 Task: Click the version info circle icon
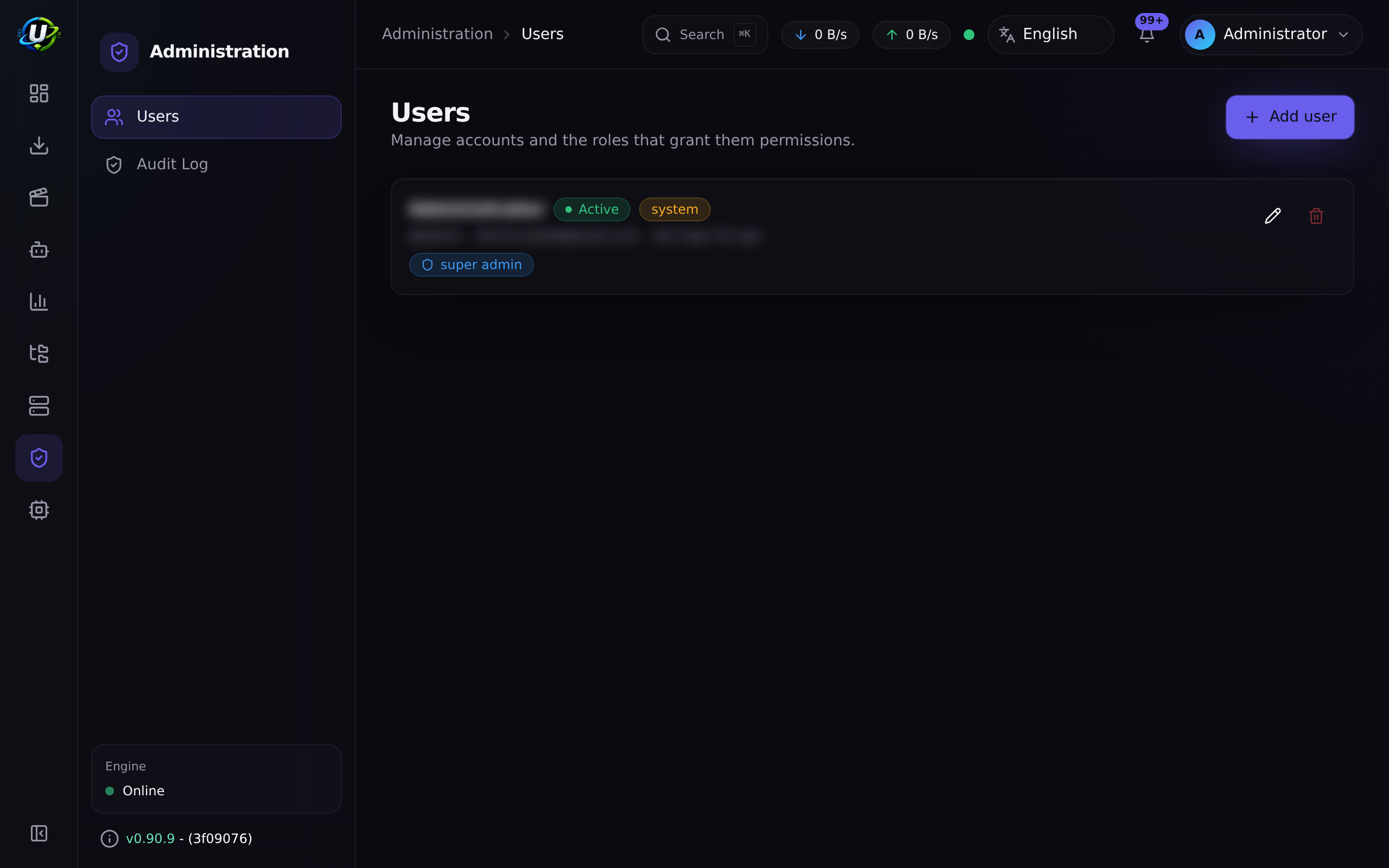[x=109, y=839]
